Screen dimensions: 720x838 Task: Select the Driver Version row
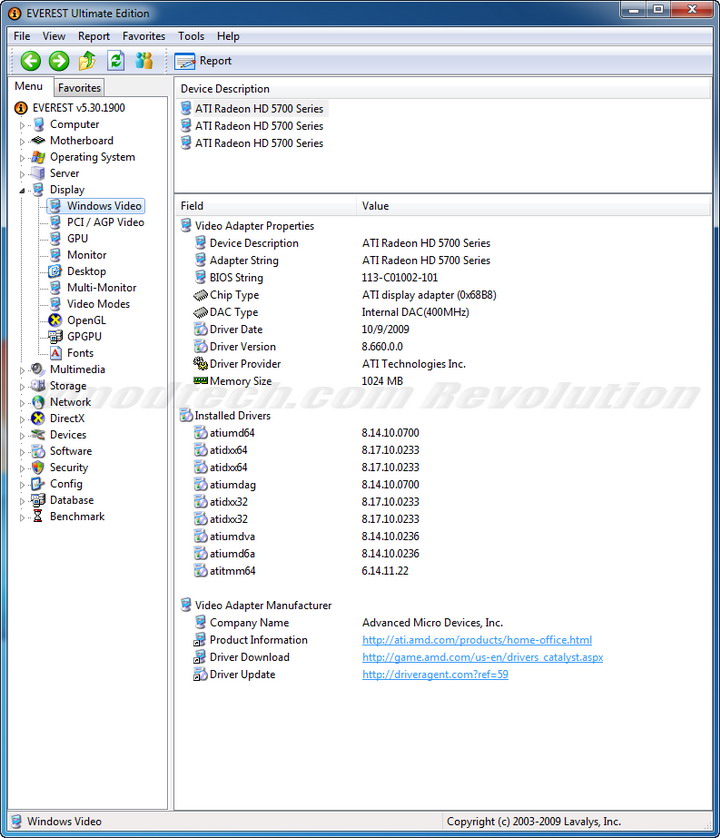[443, 346]
